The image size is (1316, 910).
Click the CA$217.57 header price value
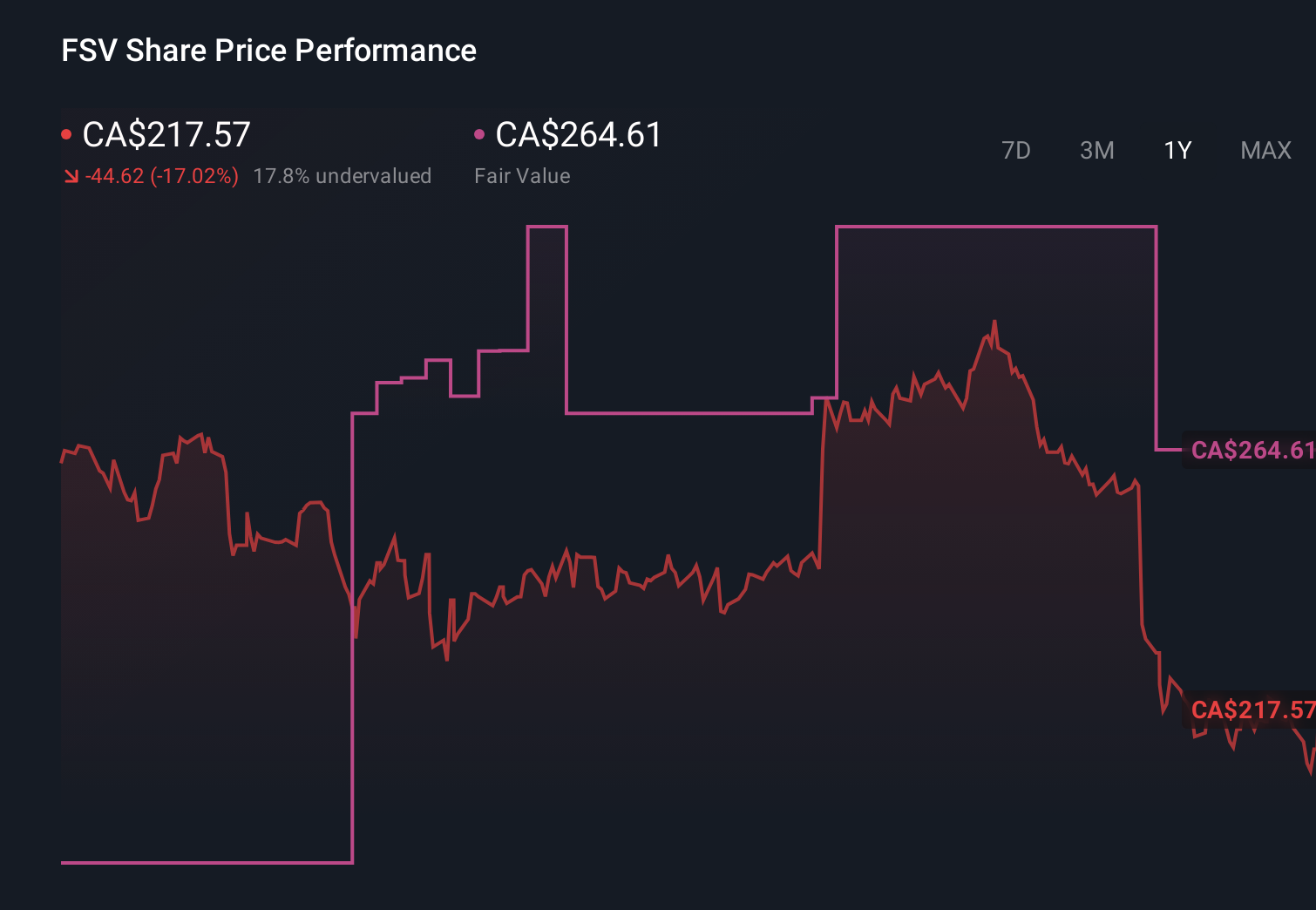pyautogui.click(x=166, y=135)
